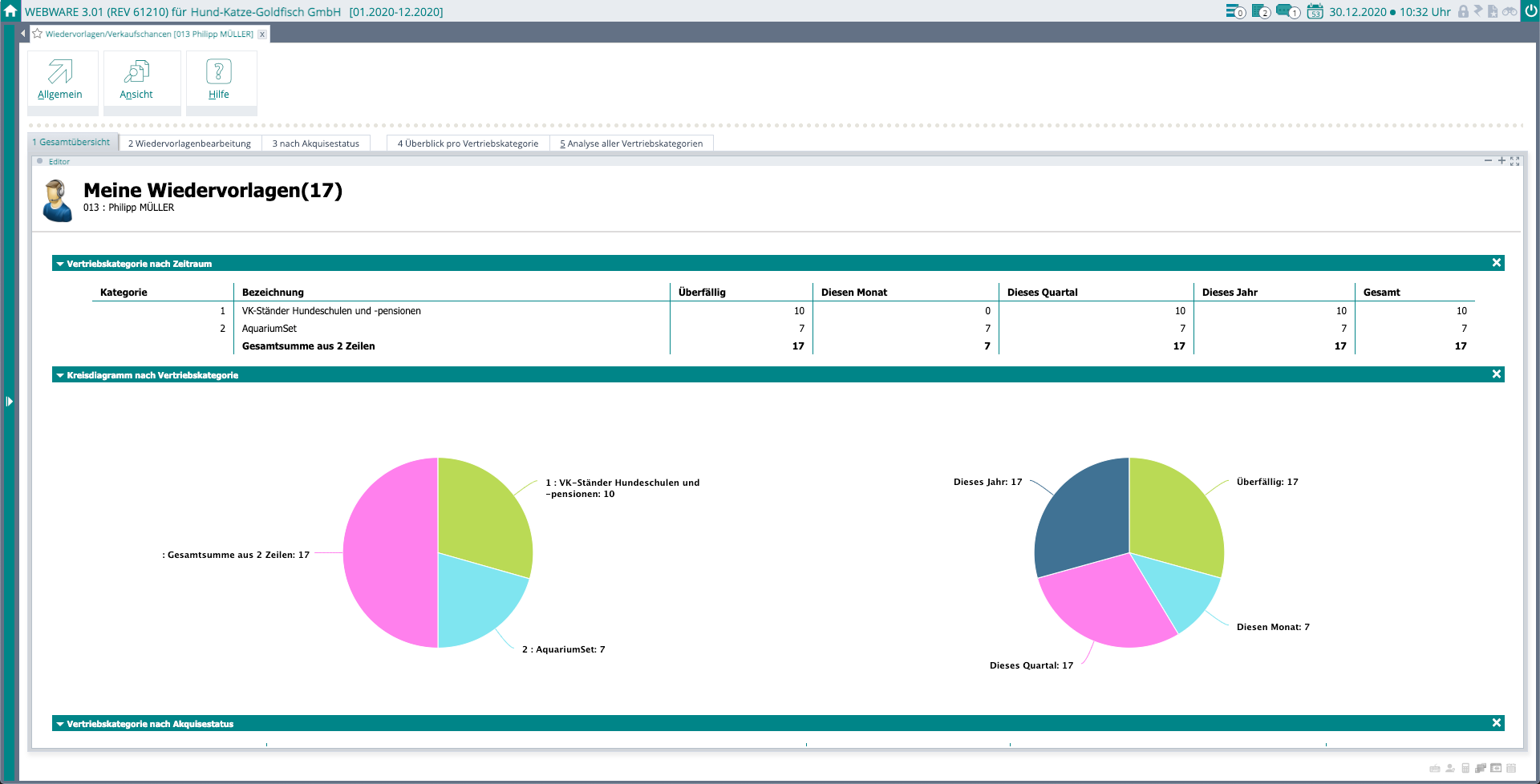Mark the Wiedervorlagen tab as favorite with star
The width and height of the screenshot is (1540, 784).
pyautogui.click(x=37, y=34)
